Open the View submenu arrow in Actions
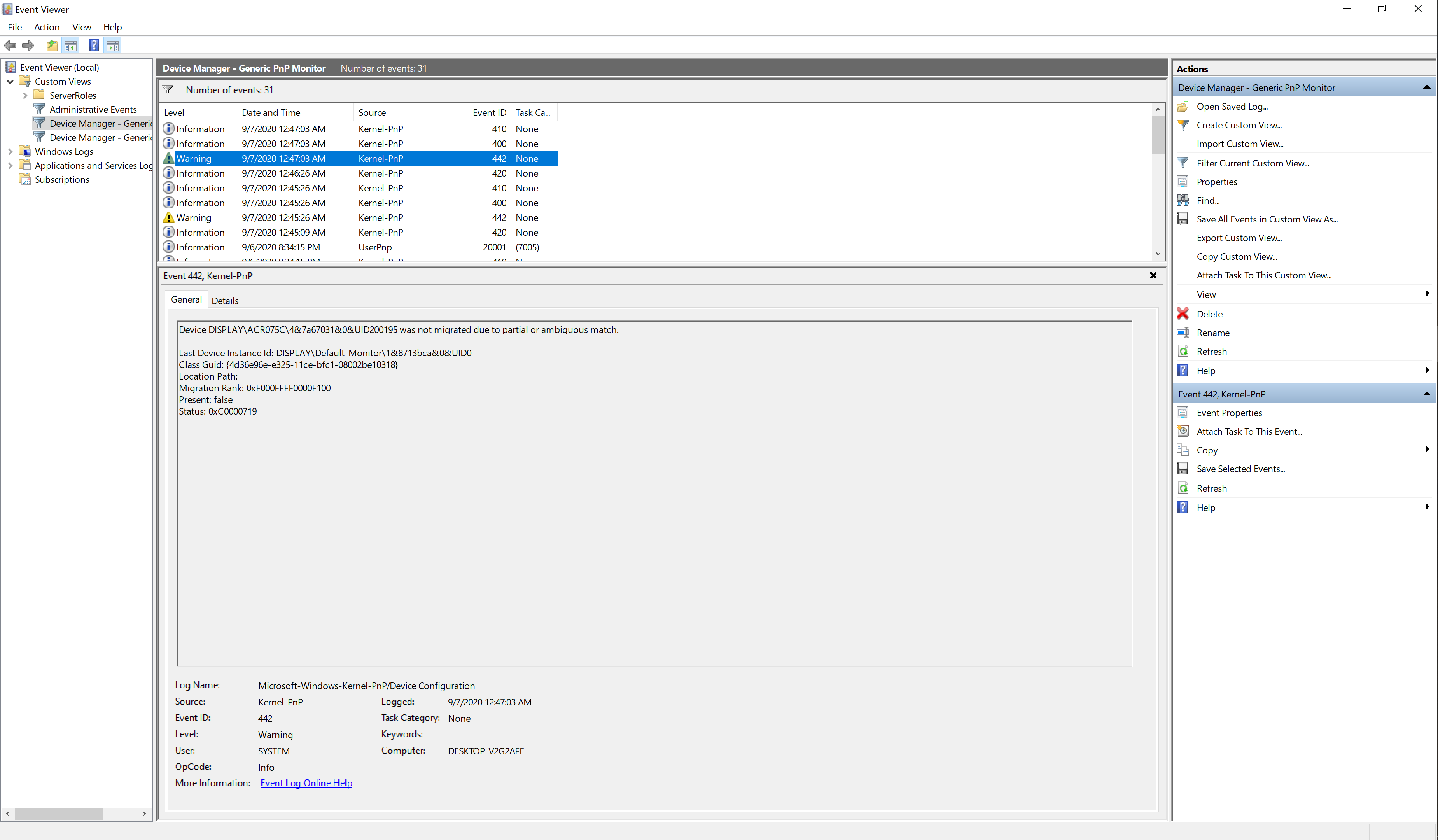 (1427, 294)
